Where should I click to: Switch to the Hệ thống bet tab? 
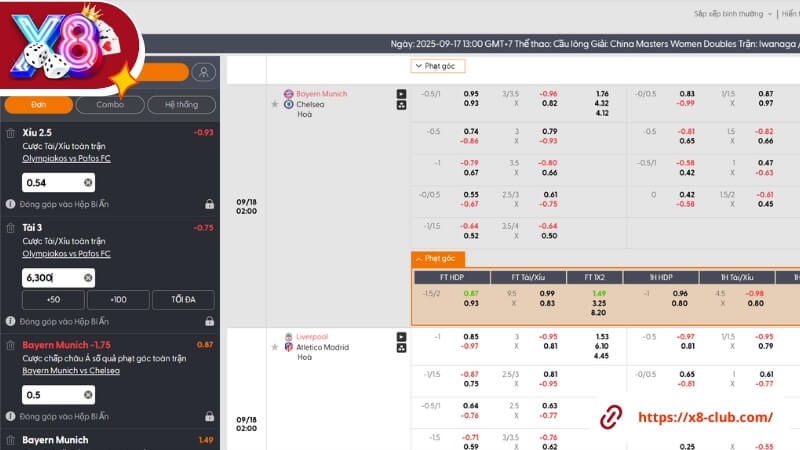click(x=181, y=105)
